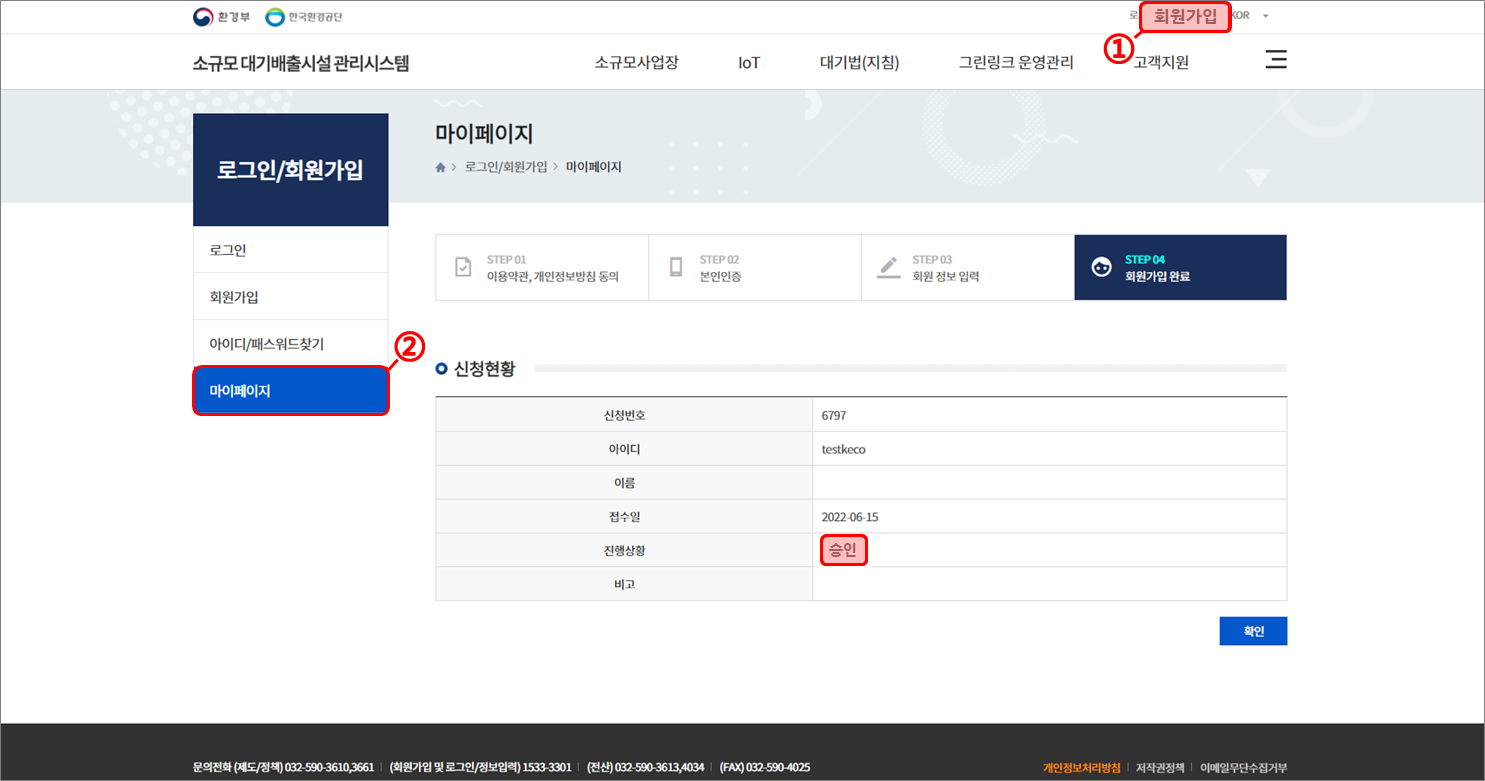Screen dimensions: 1485x781
Task: Select 회원가입 in the sidebar
Action: point(290,297)
